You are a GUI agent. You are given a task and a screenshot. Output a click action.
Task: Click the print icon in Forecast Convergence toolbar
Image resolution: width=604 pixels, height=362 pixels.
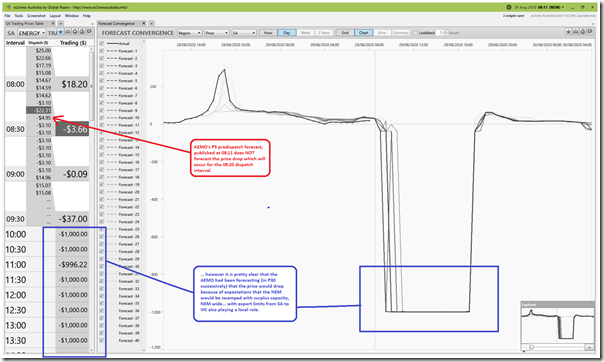click(x=576, y=32)
